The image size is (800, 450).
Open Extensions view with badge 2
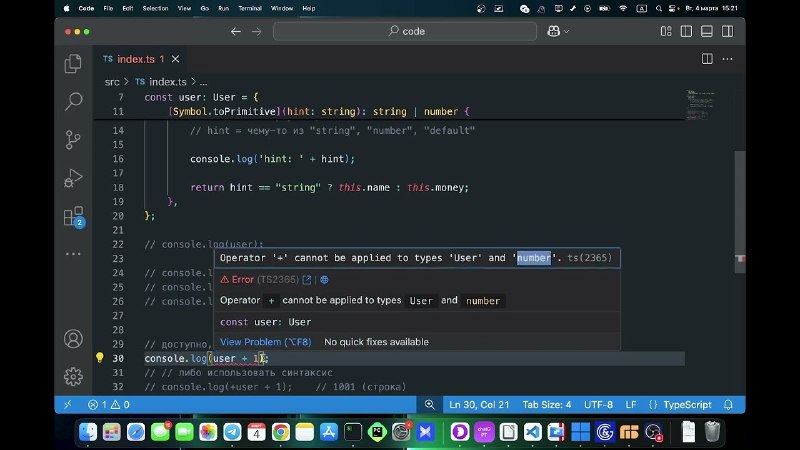click(74, 216)
